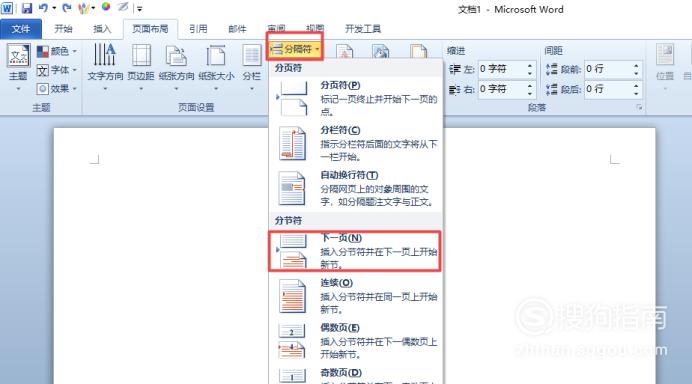Open the Themes (主题) gallery icon
This screenshot has width=692, height=384.
pos(19,56)
